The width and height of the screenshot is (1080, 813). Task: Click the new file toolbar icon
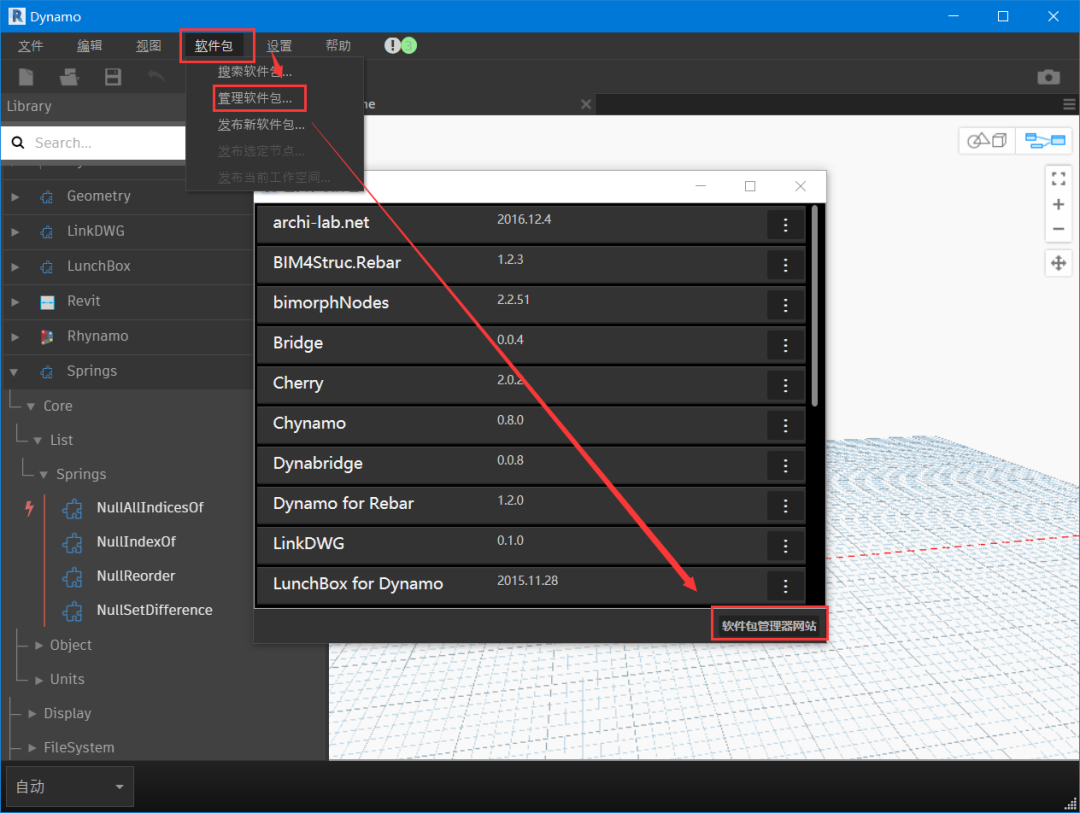click(27, 77)
